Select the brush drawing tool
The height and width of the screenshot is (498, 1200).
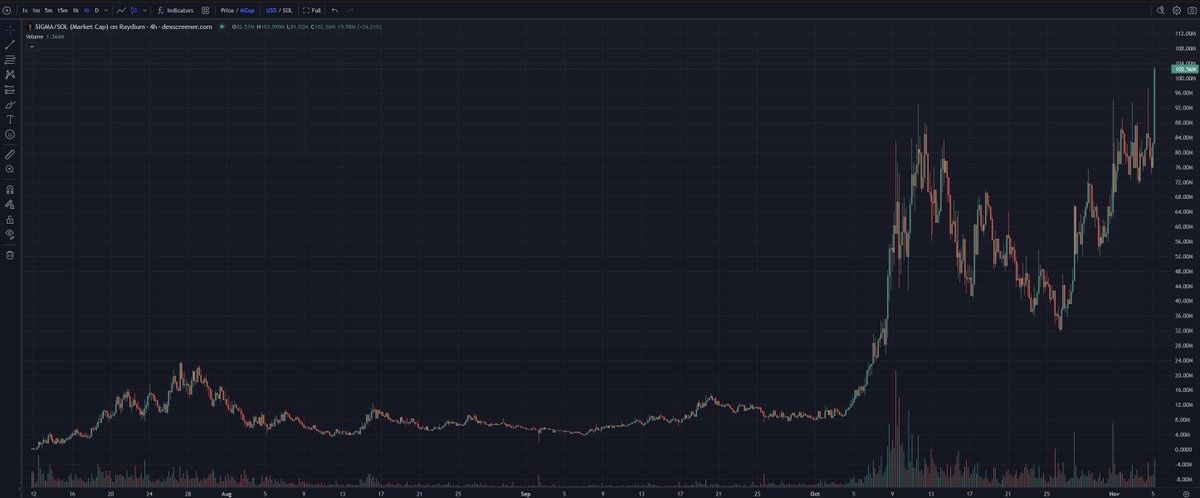[x=10, y=104]
